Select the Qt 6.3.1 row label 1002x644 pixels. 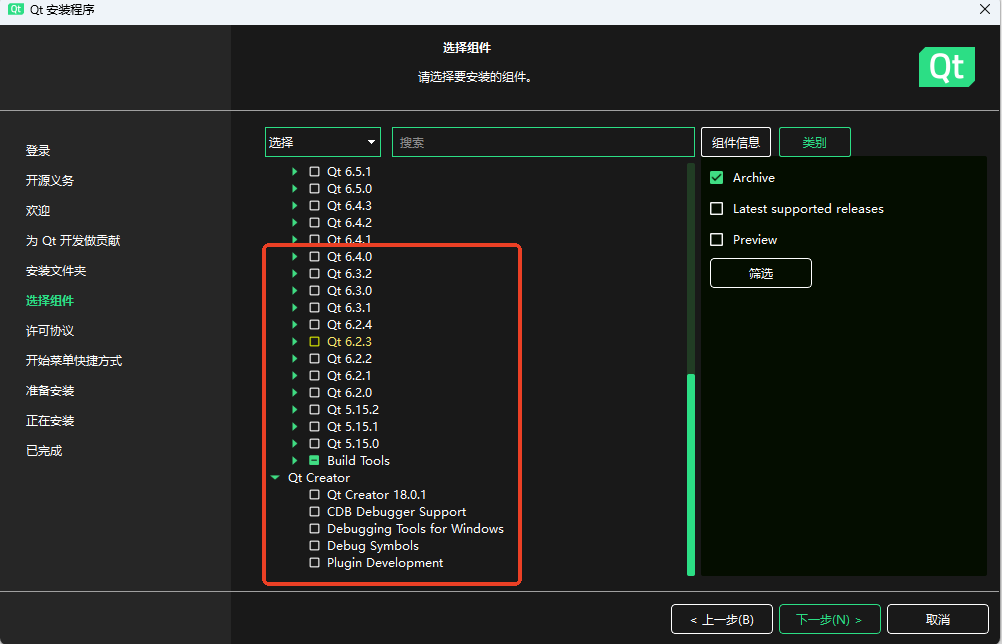[x=349, y=307]
